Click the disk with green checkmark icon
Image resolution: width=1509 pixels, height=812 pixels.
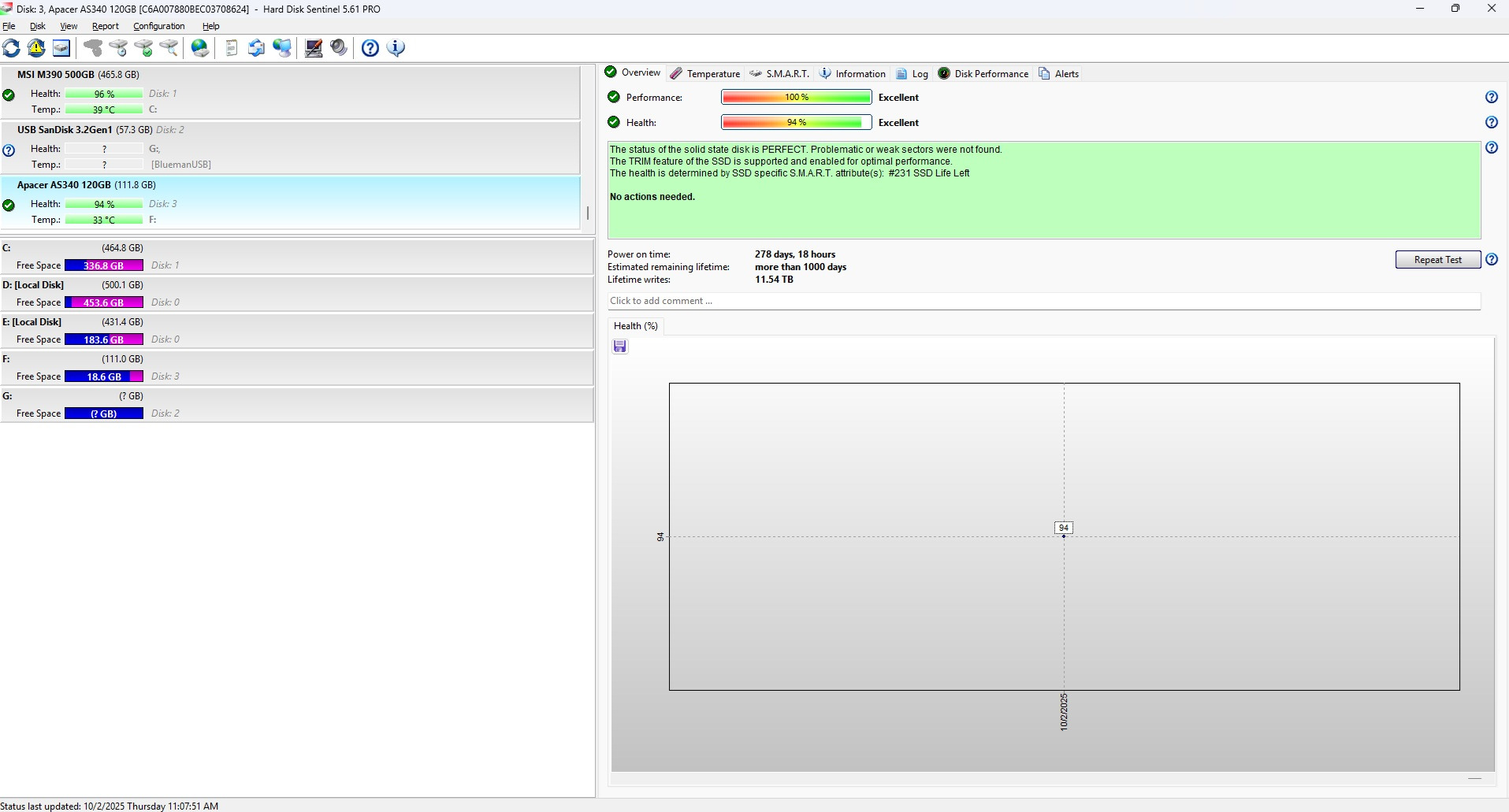[143, 48]
